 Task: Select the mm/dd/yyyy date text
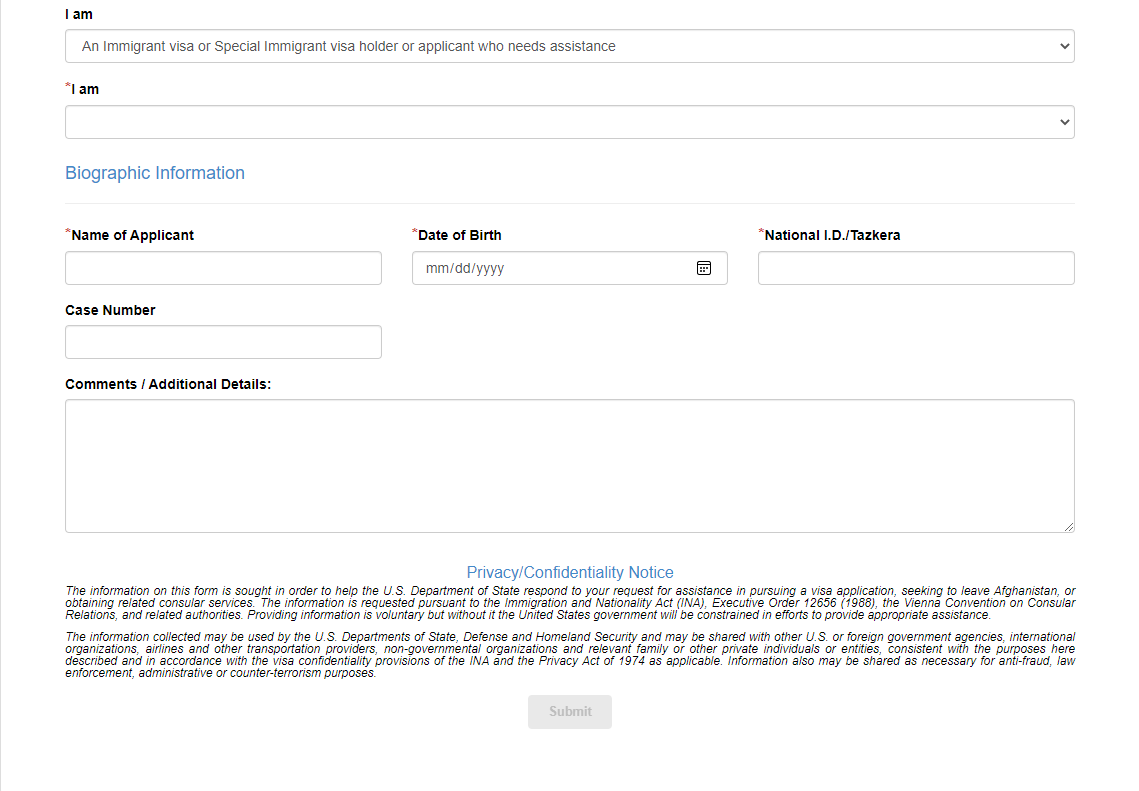(x=465, y=268)
